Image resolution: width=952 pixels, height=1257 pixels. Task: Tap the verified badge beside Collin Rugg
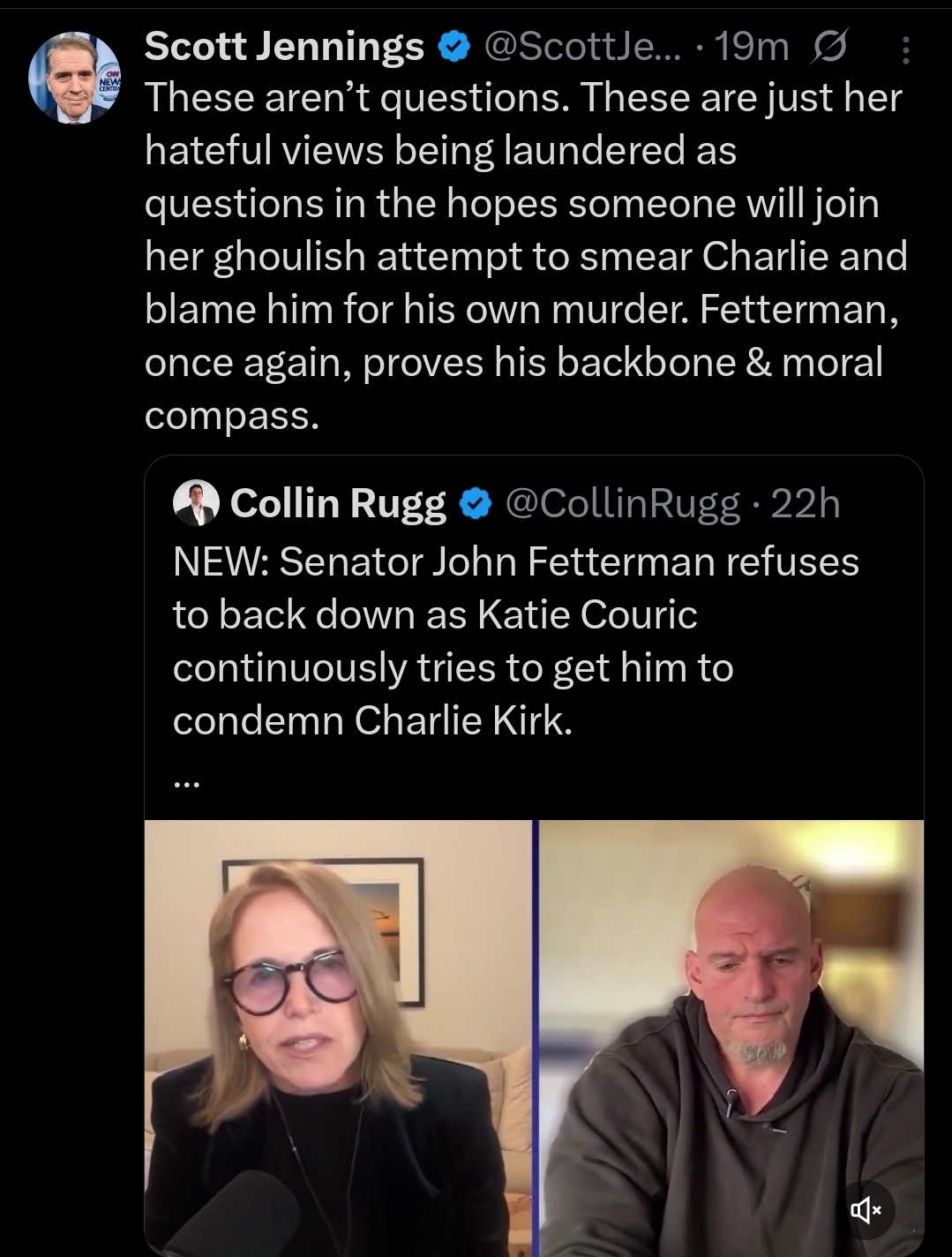[x=476, y=504]
